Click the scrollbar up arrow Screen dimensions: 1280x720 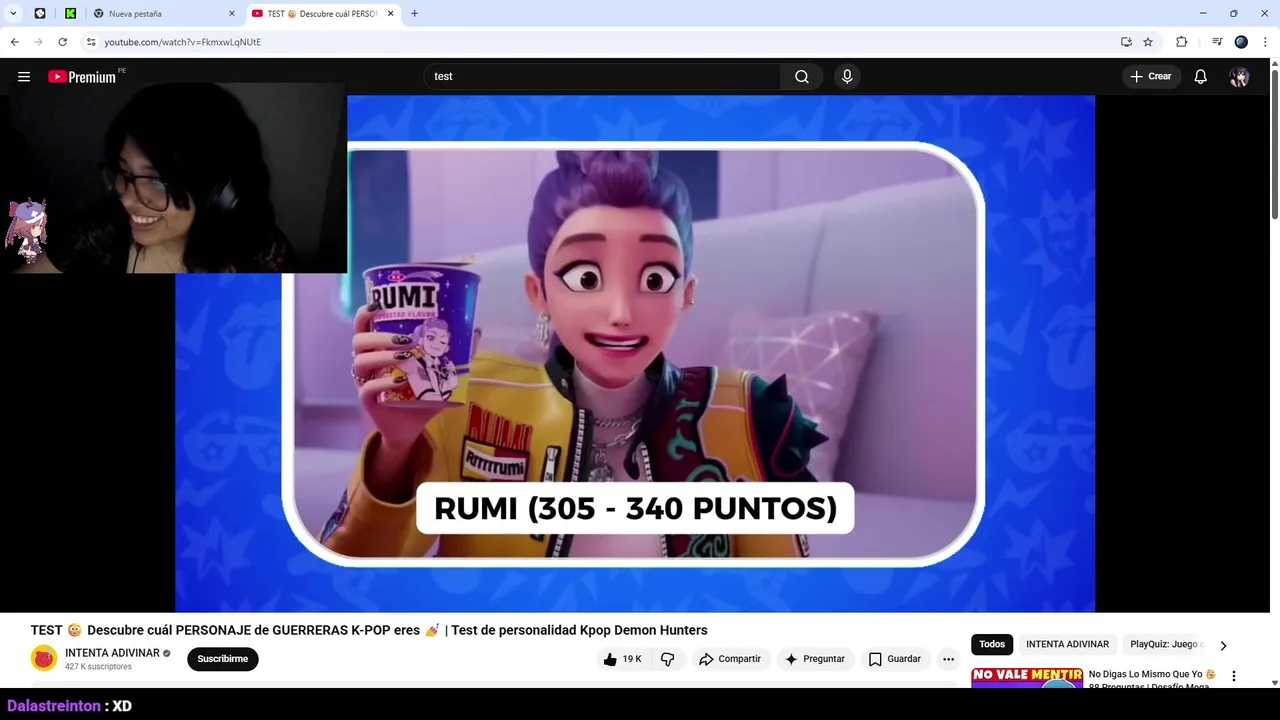point(1274,64)
